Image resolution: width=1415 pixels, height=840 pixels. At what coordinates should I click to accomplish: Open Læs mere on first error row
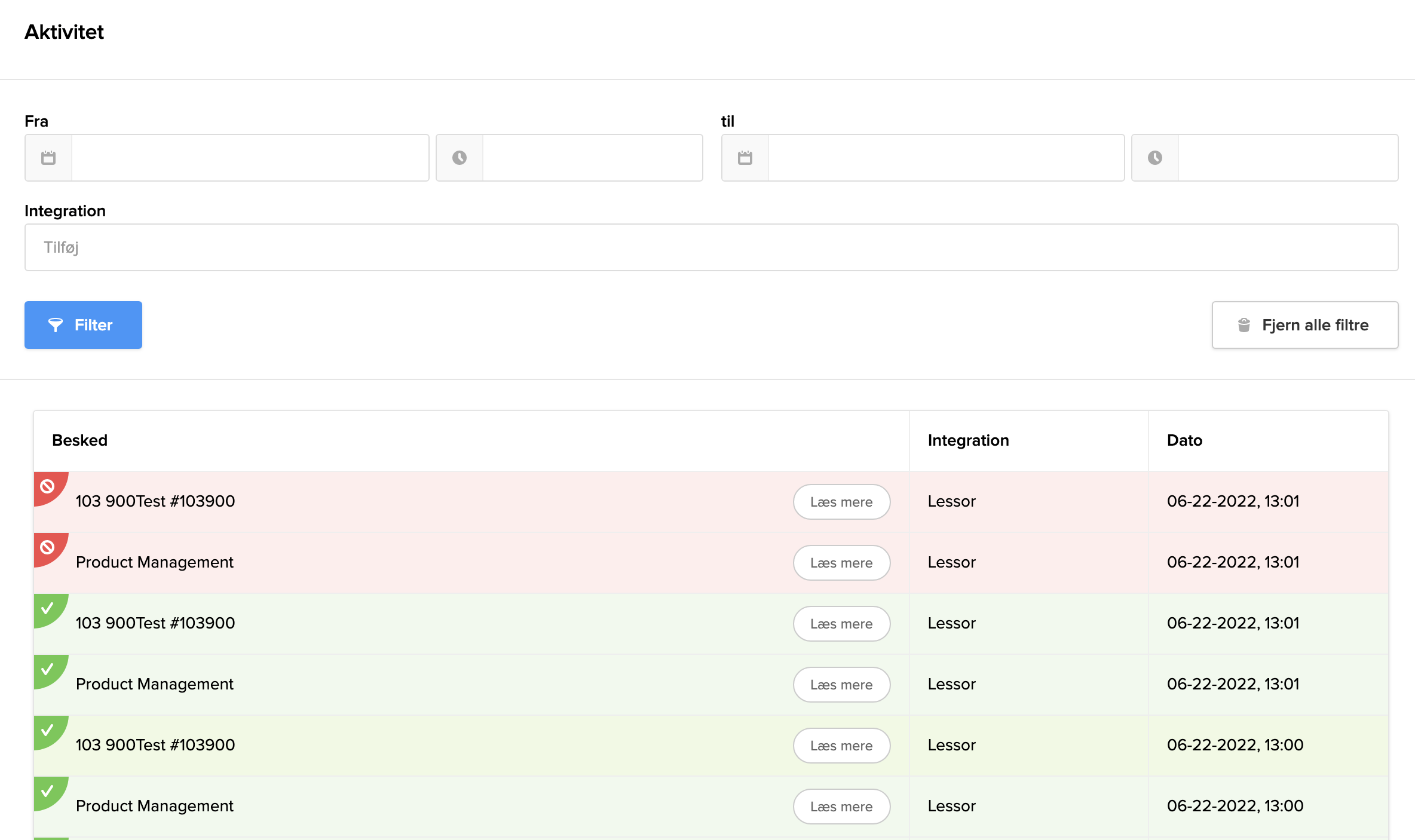[841, 502]
